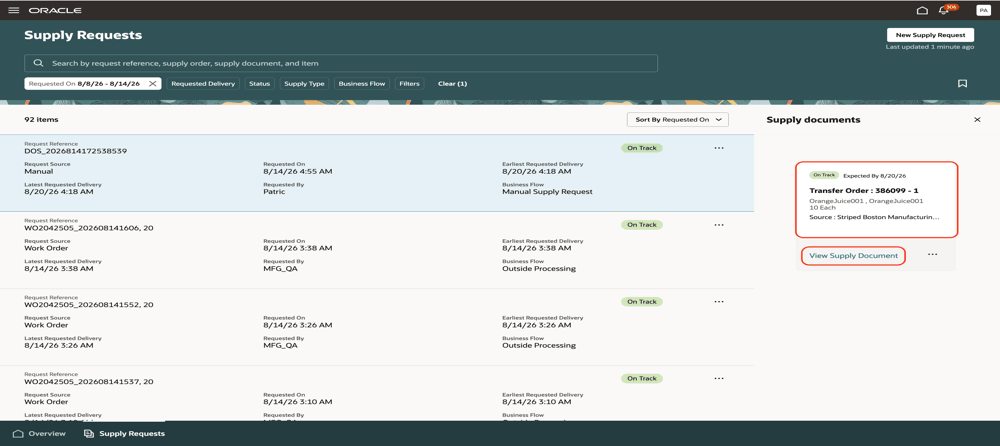
Task: Select request WO2042505_202608141606, 20
Action: click(89, 228)
